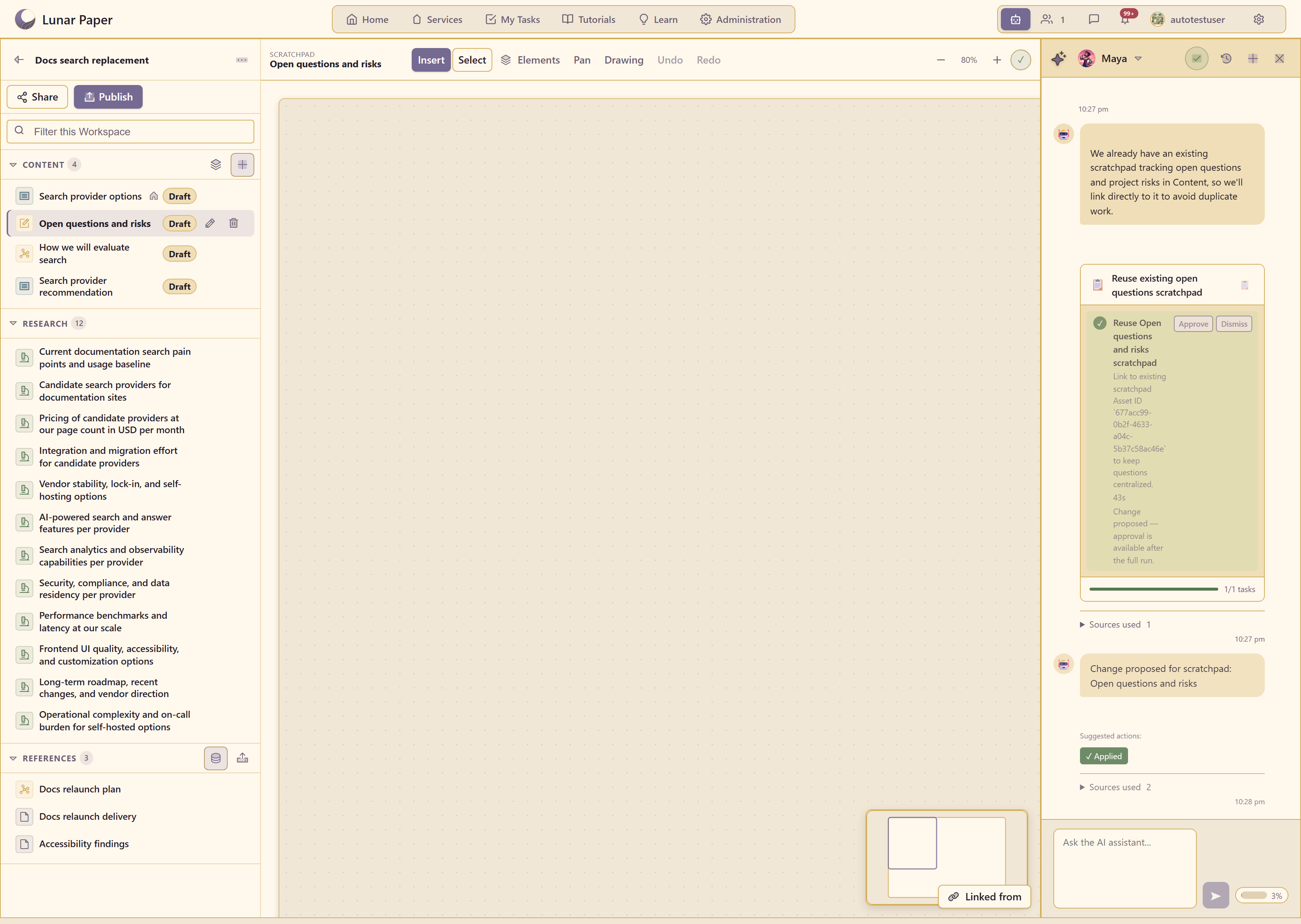1301x924 pixels.
Task: Open the chat messages icon in top bar
Action: (1093, 19)
